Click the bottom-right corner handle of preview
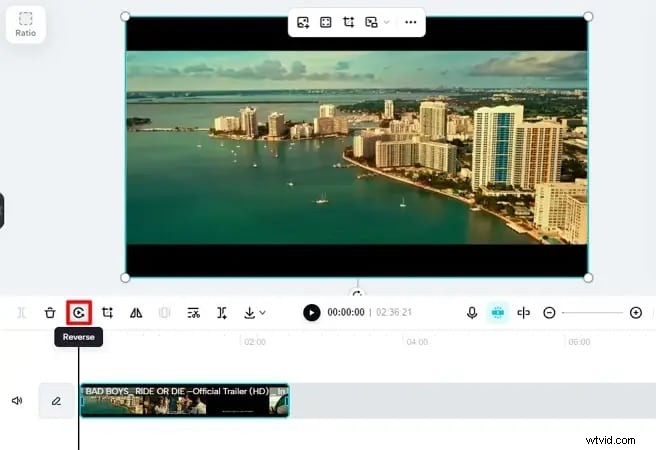The image size is (656, 450). pyautogui.click(x=588, y=278)
